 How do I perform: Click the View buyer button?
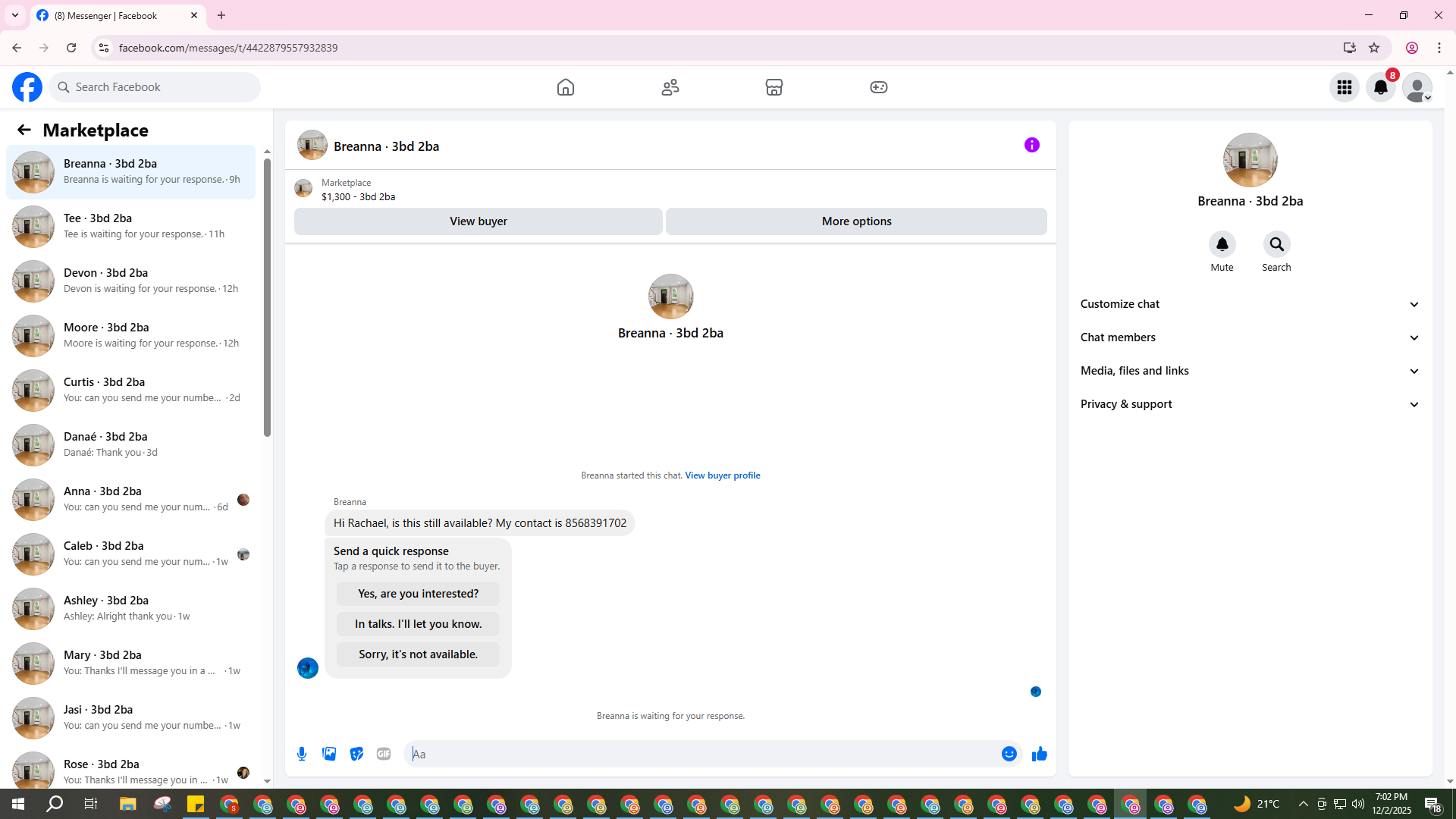point(478,221)
